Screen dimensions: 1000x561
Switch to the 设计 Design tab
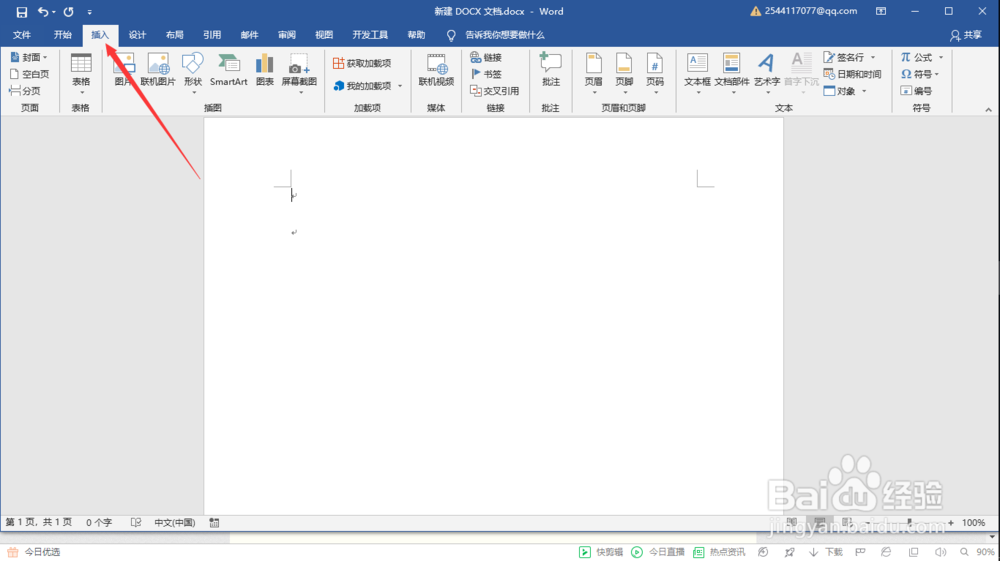coord(137,35)
